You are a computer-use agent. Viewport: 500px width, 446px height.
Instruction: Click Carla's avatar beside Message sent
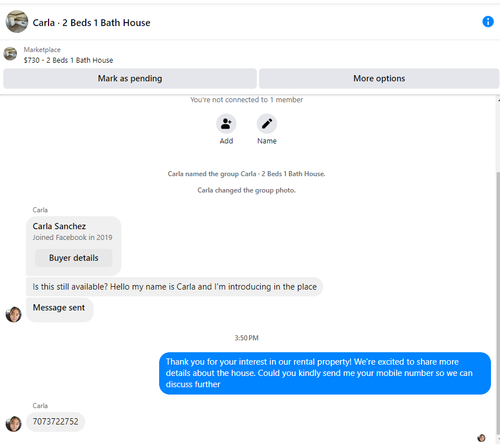point(13,314)
